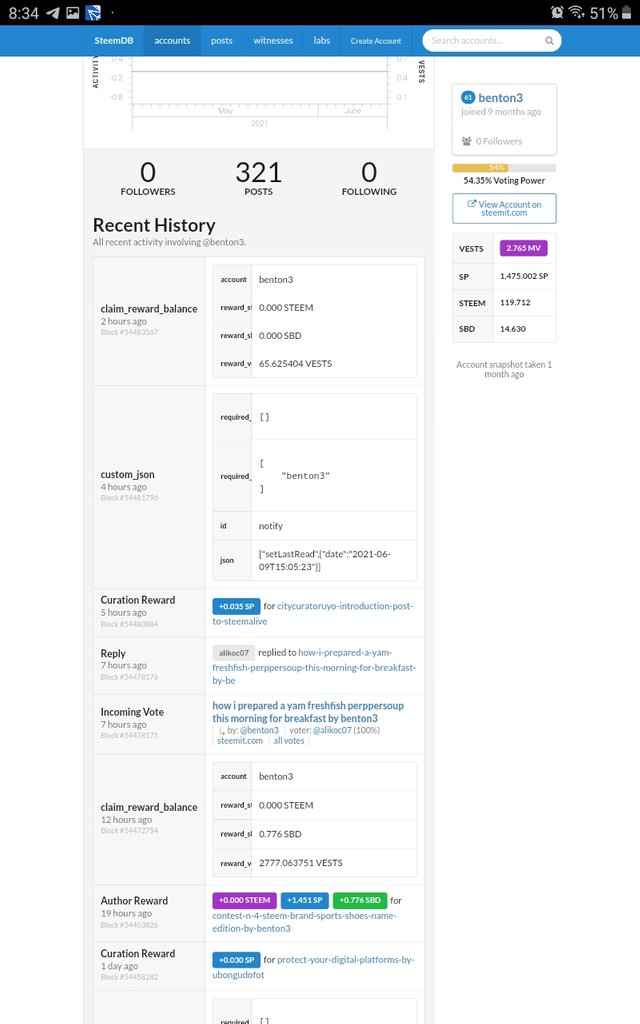640x1024 pixels.
Task: Click the 54% voting power bar
Action: (x=504, y=168)
